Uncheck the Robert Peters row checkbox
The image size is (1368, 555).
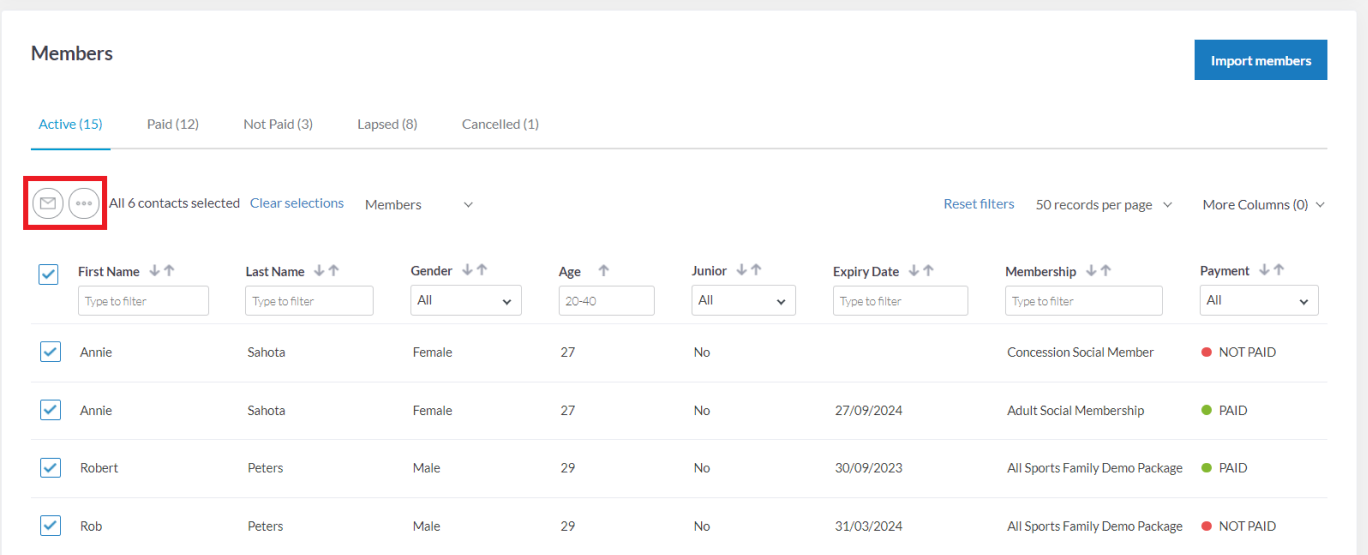(x=50, y=468)
